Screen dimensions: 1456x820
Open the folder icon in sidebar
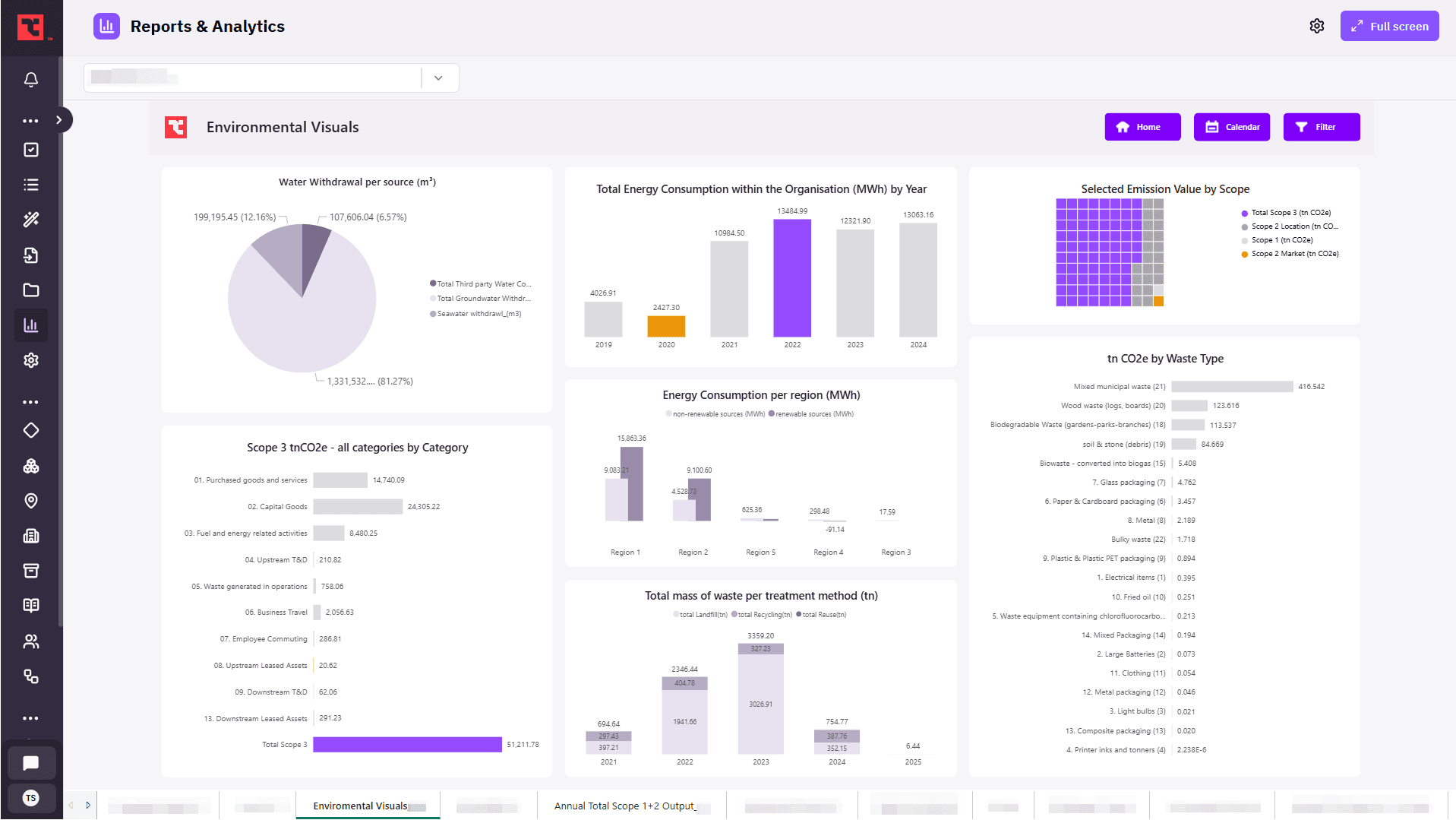31,290
